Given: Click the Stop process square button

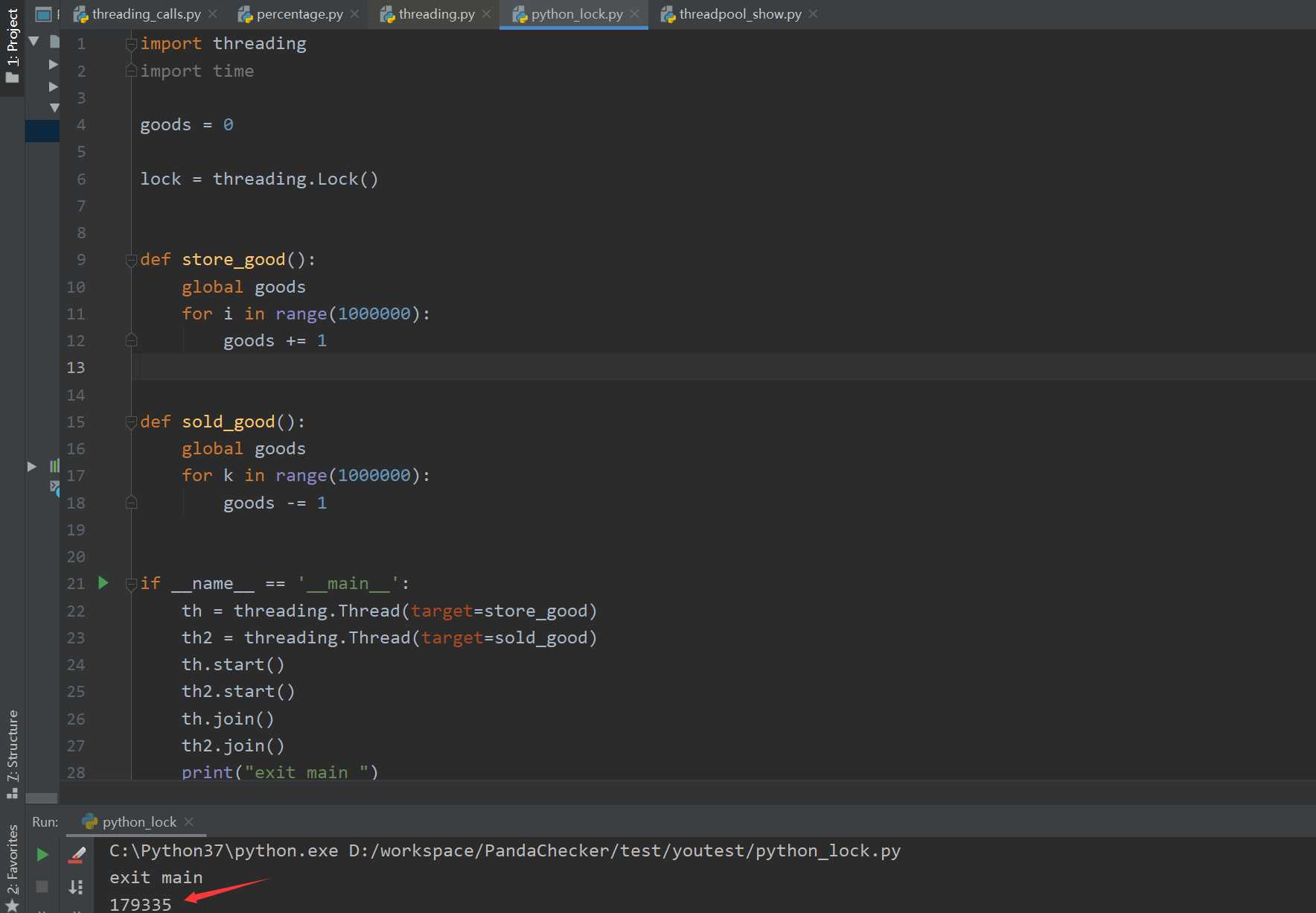Looking at the screenshot, I should click(x=42, y=886).
